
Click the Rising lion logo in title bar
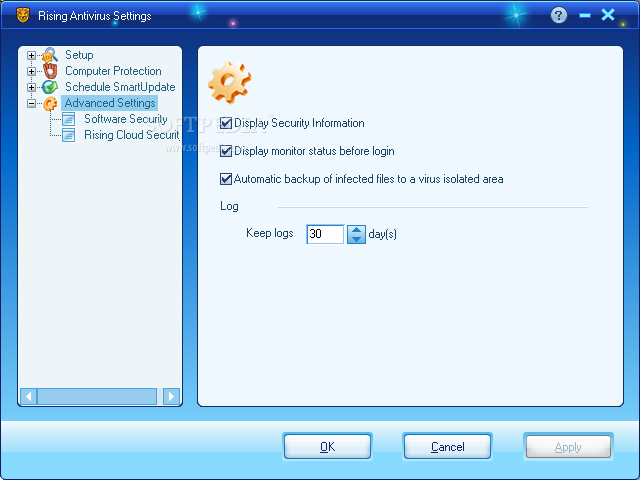click(x=23, y=15)
